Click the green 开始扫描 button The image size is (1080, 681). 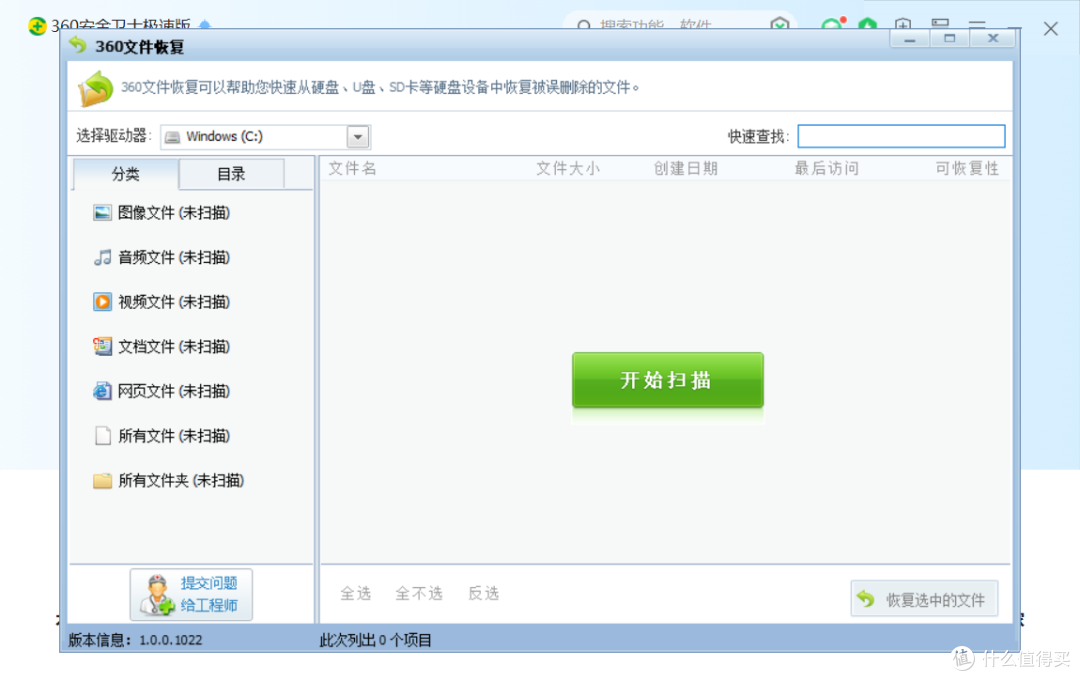coord(667,379)
